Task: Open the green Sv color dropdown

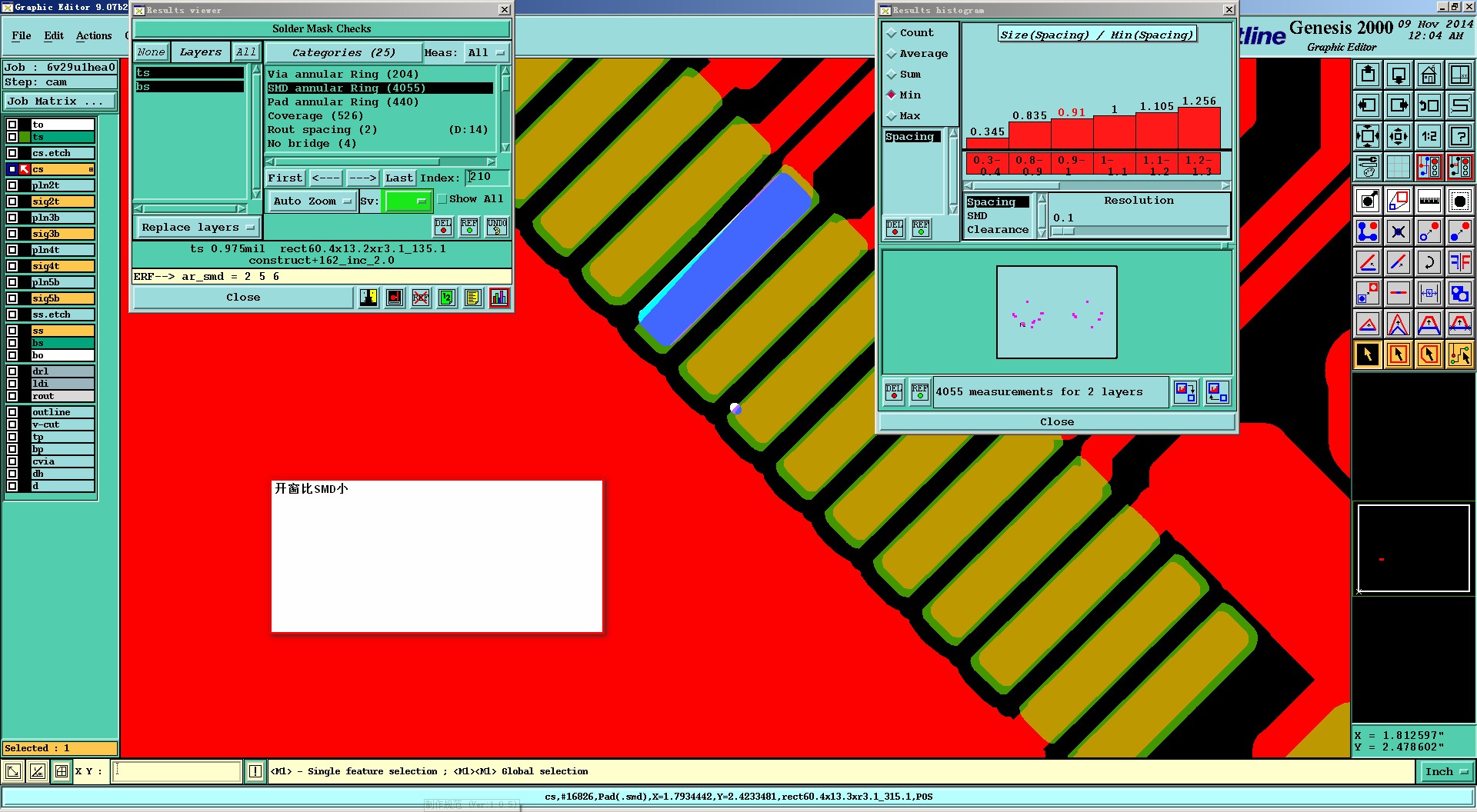Action: click(x=408, y=201)
